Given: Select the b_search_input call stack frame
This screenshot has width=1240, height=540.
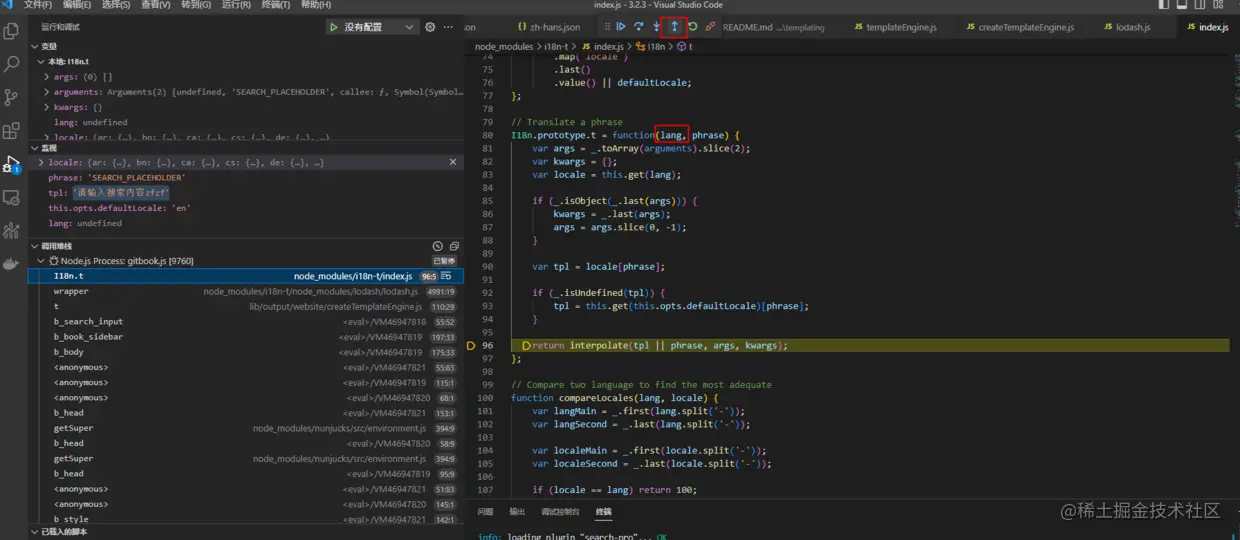Looking at the screenshot, I should [x=88, y=322].
